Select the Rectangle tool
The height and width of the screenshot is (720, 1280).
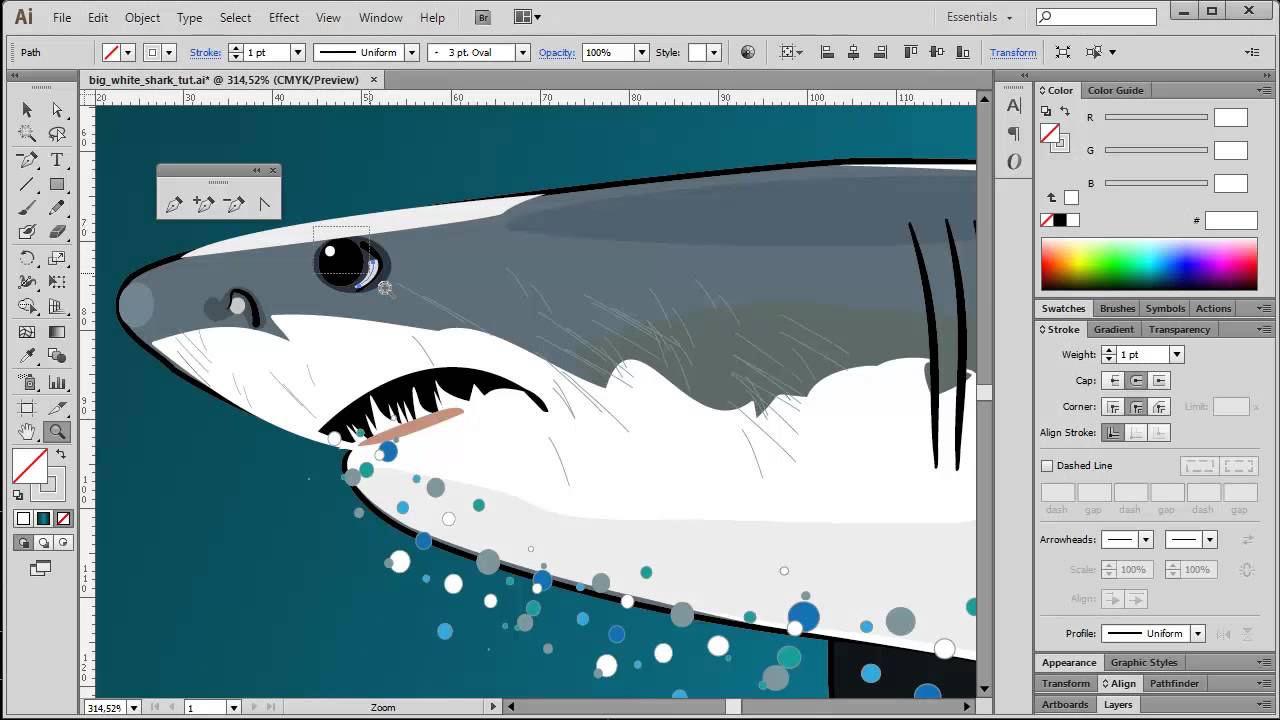pyautogui.click(x=57, y=184)
